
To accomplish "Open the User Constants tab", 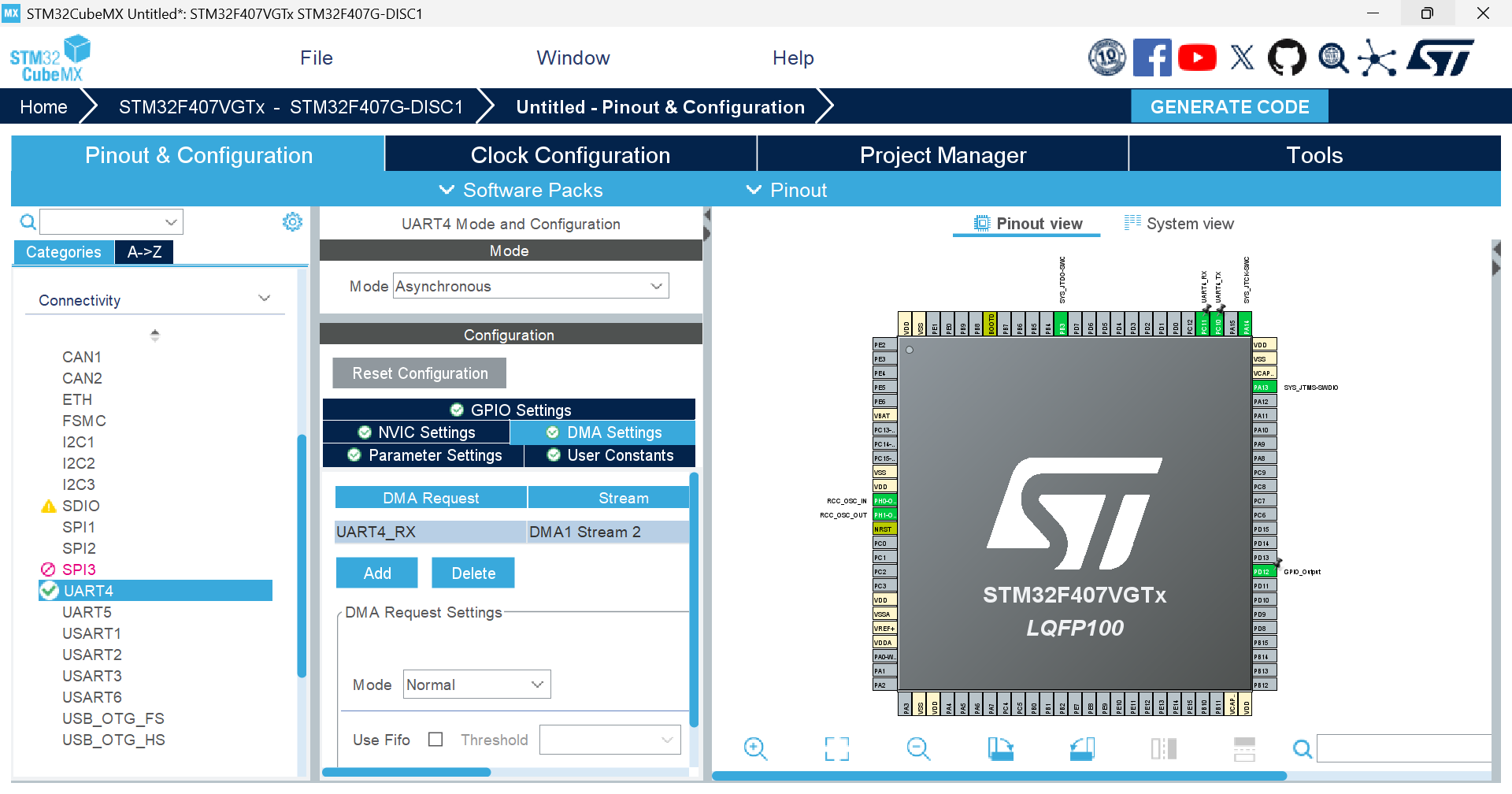I will (610, 455).
